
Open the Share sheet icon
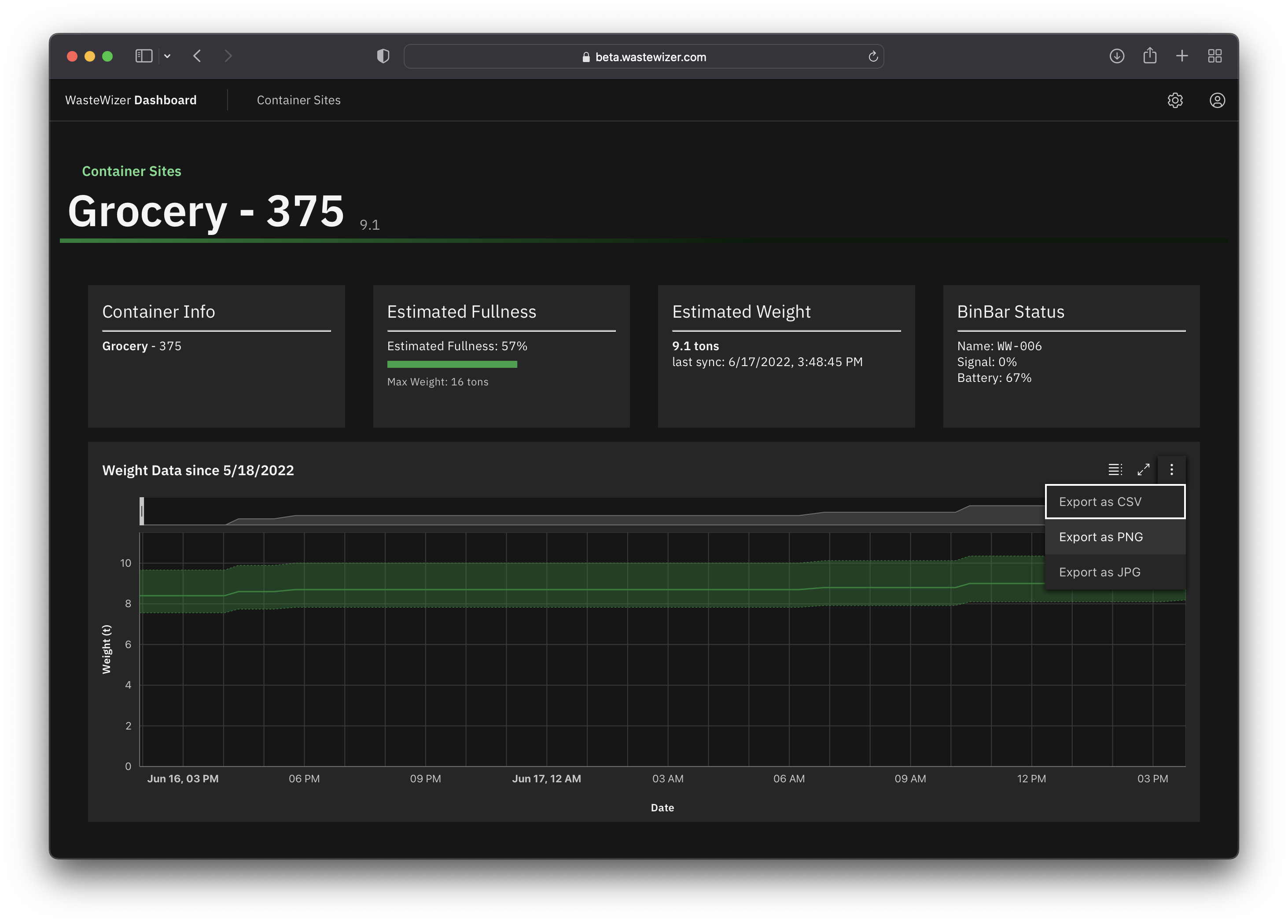click(x=1149, y=55)
